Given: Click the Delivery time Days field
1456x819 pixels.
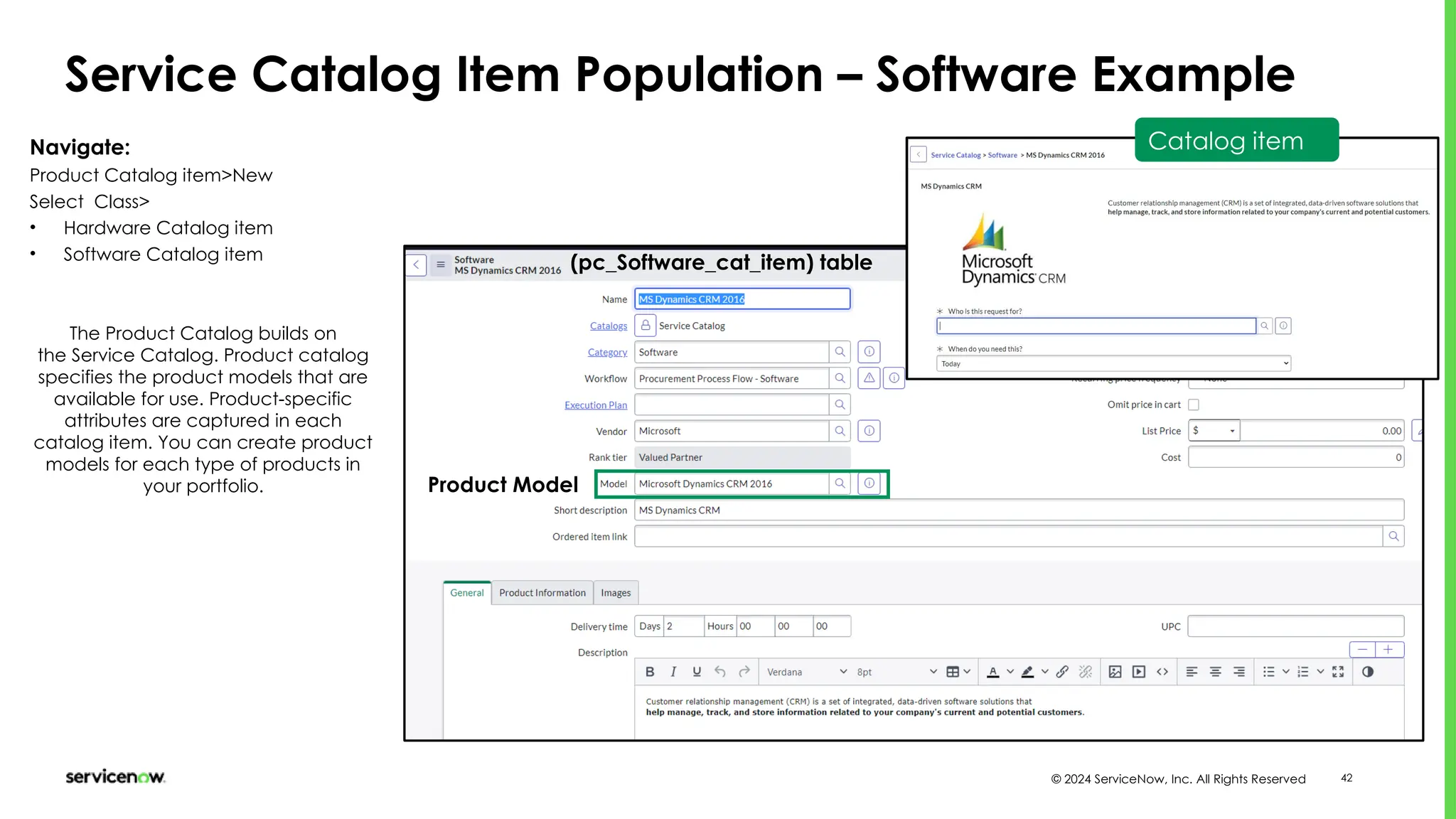Looking at the screenshot, I should (x=684, y=626).
